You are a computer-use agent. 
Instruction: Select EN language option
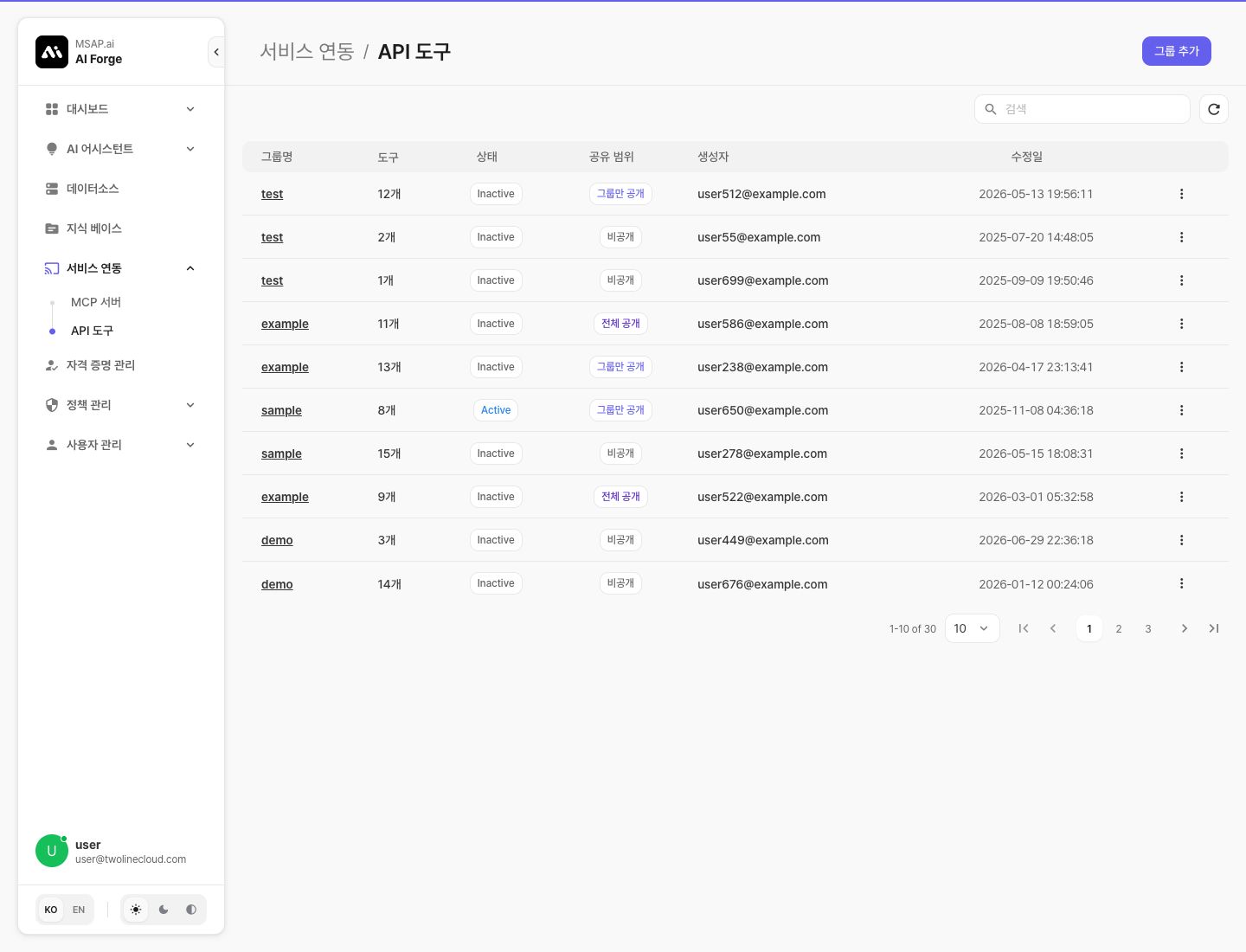(79, 910)
